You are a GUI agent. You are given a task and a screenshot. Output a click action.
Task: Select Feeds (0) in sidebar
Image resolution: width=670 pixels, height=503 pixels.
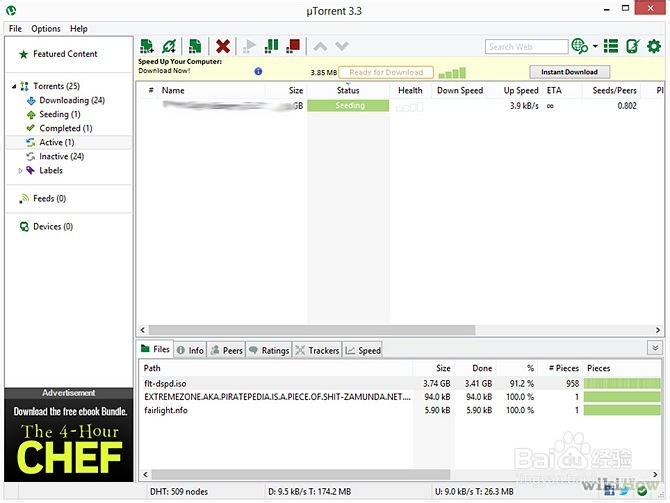click(50, 199)
